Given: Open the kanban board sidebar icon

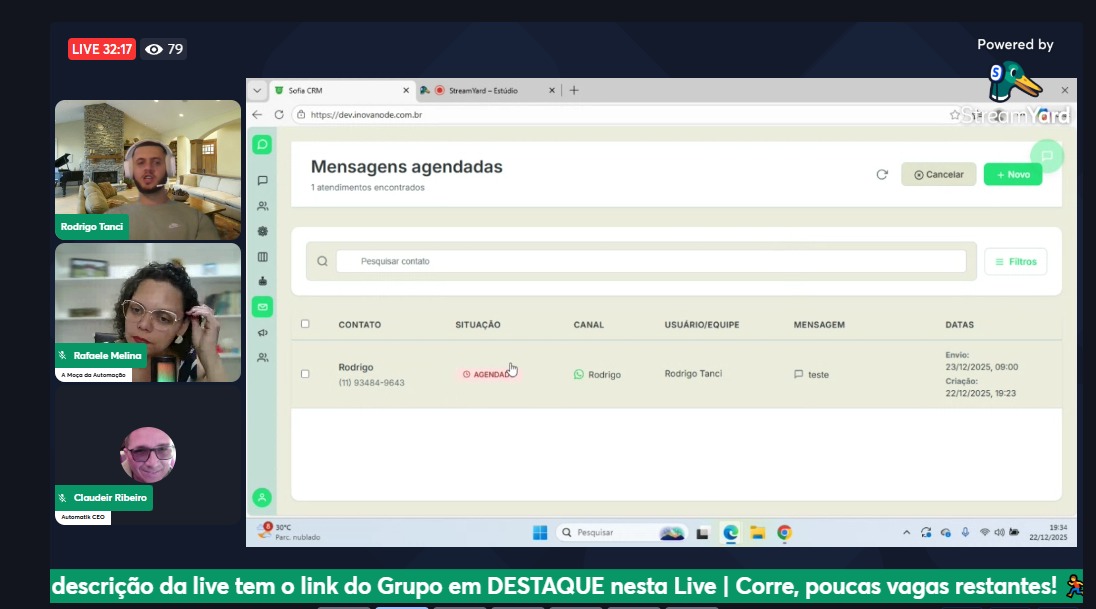Looking at the screenshot, I should (x=263, y=257).
